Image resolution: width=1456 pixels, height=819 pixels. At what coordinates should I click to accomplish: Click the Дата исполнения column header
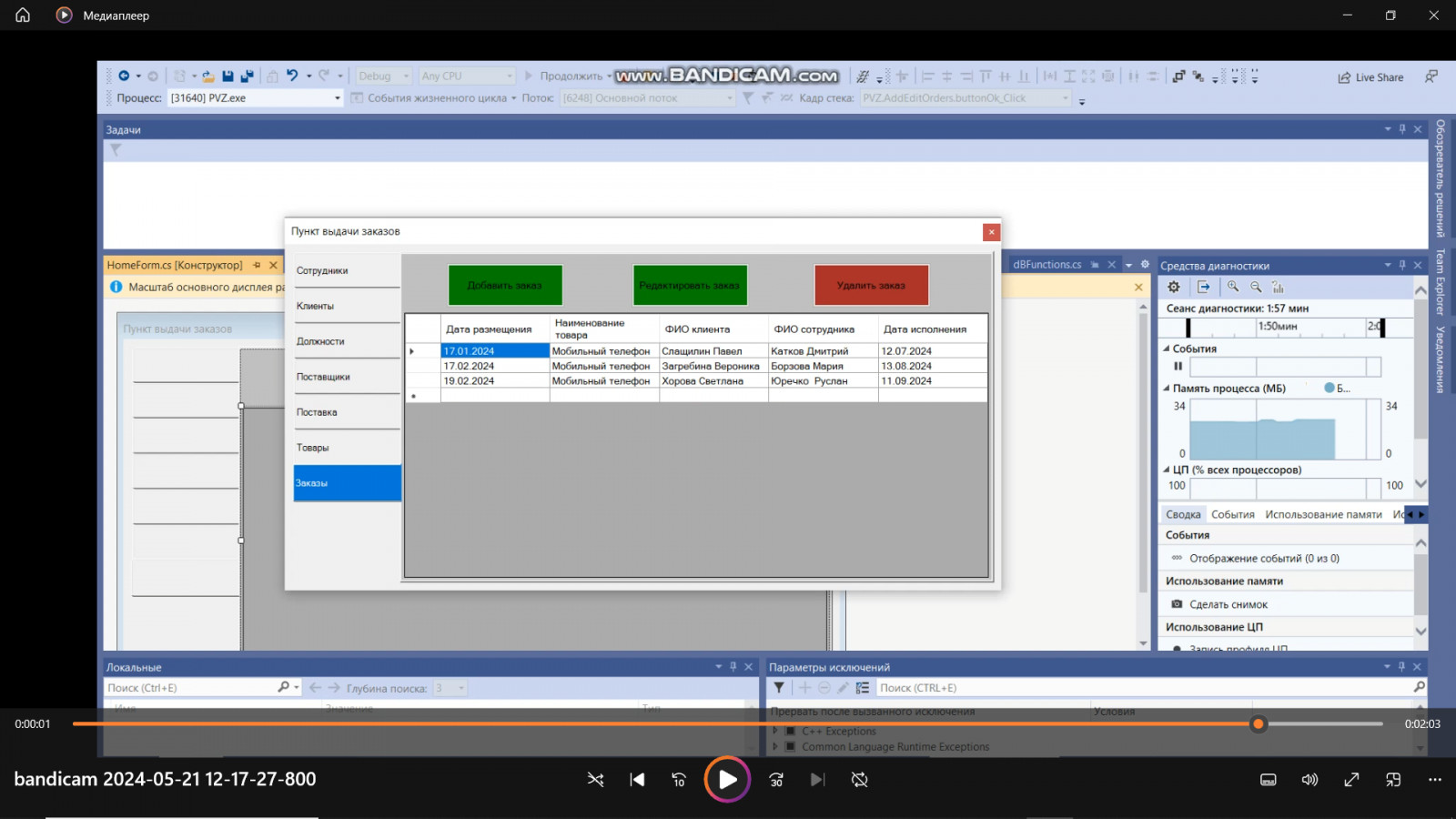(933, 329)
